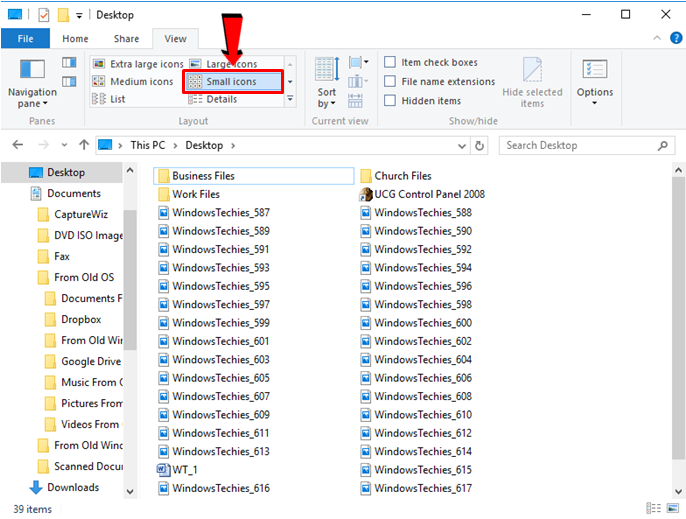This screenshot has height=519, width=686.
Task: Open the Home tab
Action: [x=75, y=39]
